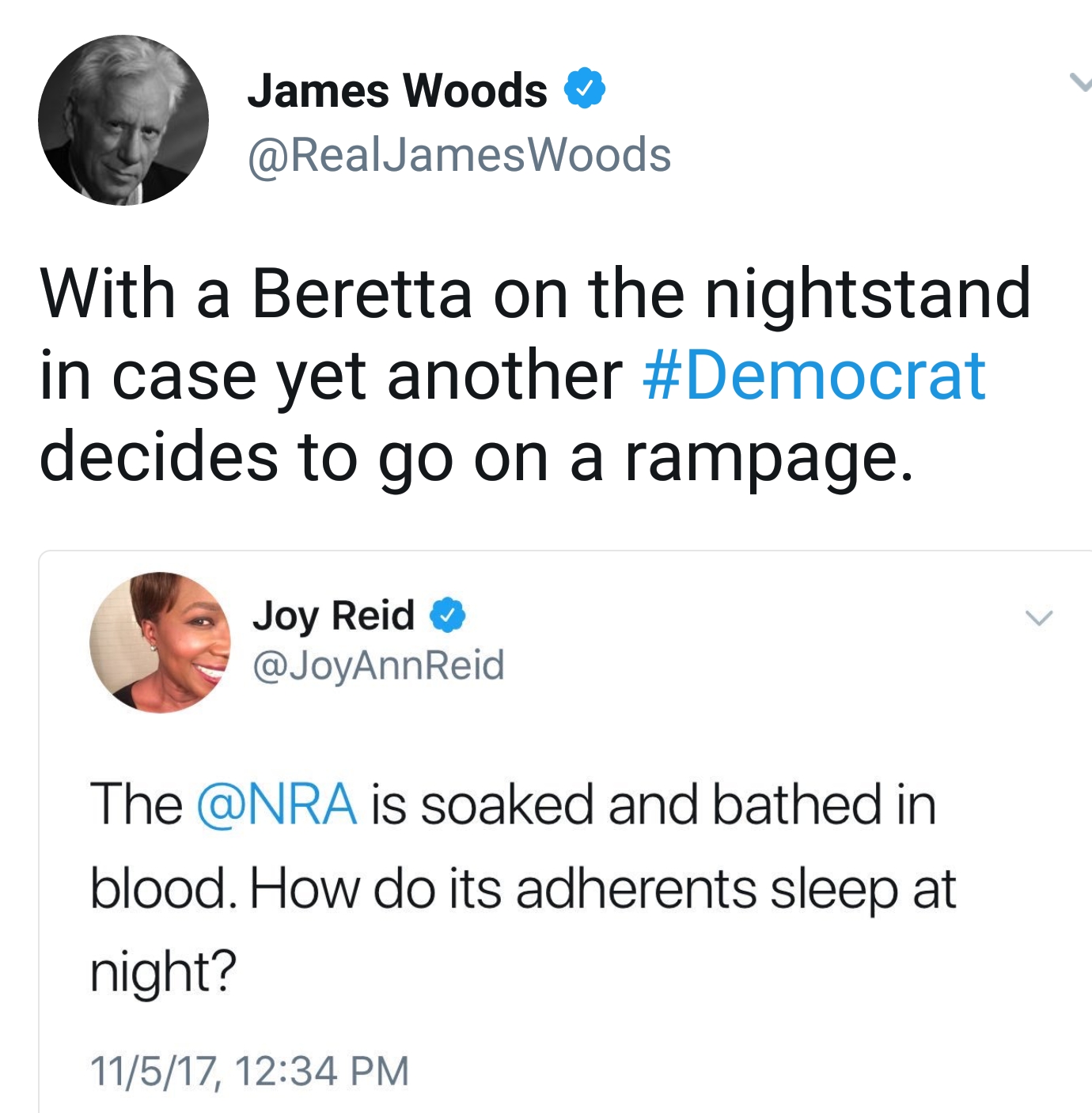Click verified badge next to Joy Reid
1092x1113 pixels.
coord(448,615)
